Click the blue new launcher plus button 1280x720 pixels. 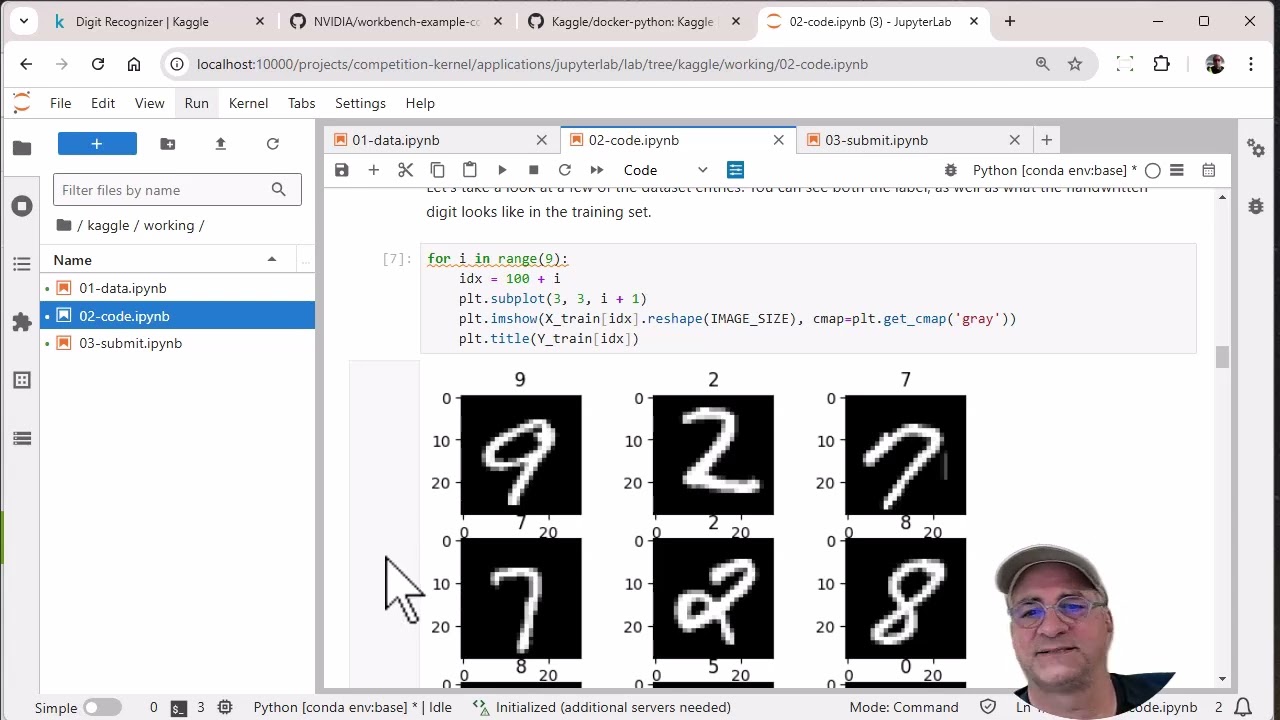(x=97, y=144)
